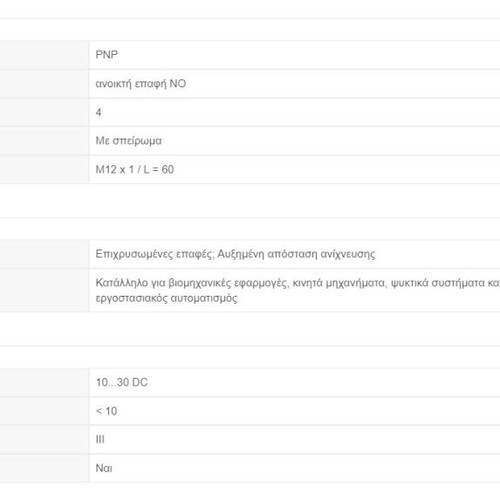
Task: Click the '< 10' value cell
Action: (294, 411)
